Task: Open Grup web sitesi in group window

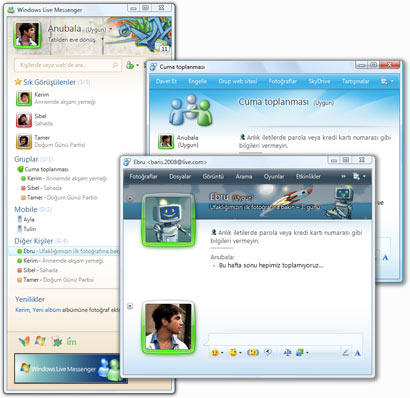Action: [x=238, y=81]
